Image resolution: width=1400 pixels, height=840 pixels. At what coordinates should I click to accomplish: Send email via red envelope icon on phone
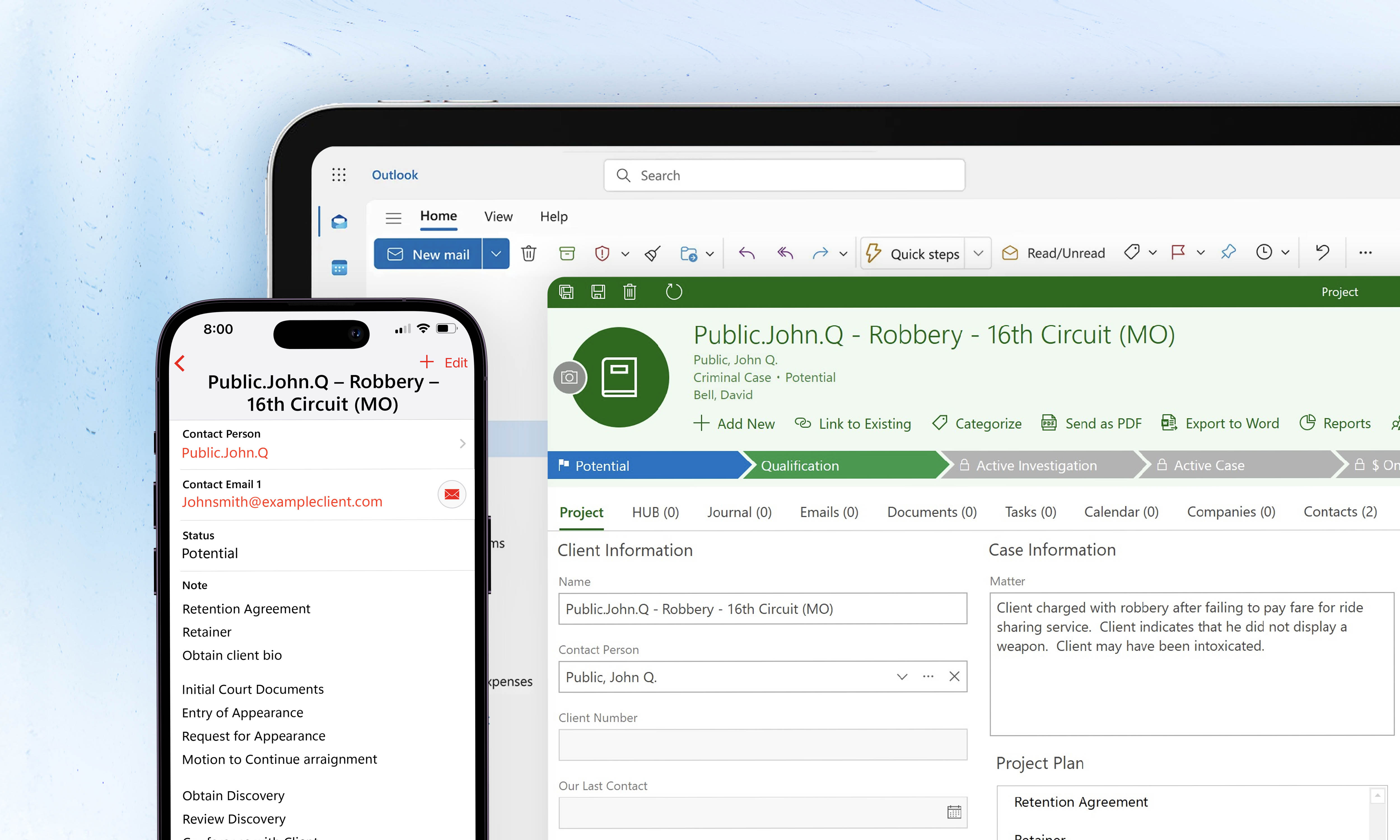pyautogui.click(x=452, y=494)
